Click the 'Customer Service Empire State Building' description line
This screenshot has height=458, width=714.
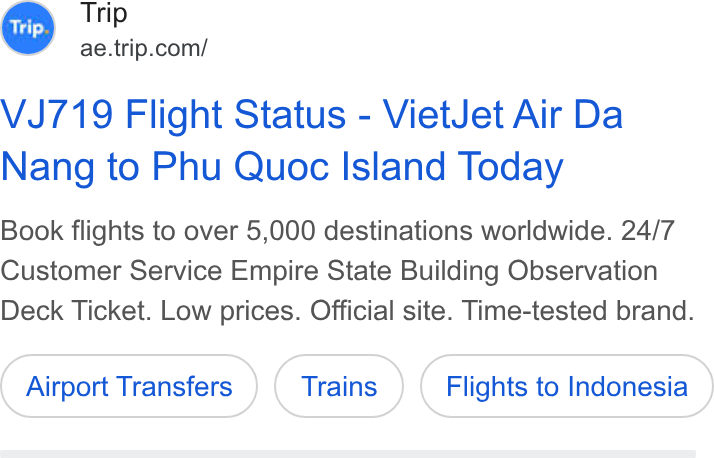point(250,270)
